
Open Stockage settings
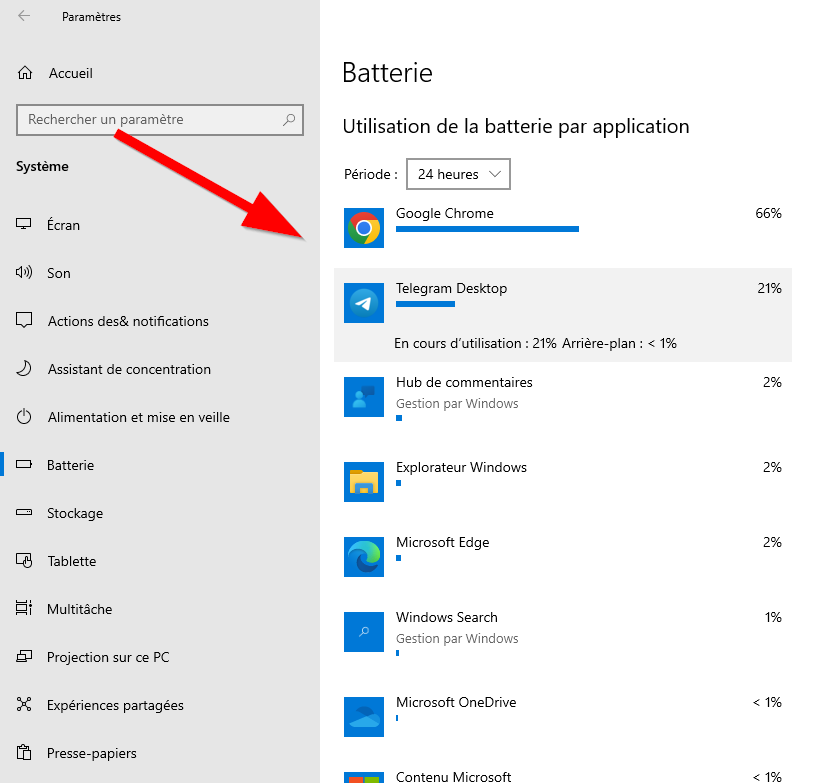(75, 513)
